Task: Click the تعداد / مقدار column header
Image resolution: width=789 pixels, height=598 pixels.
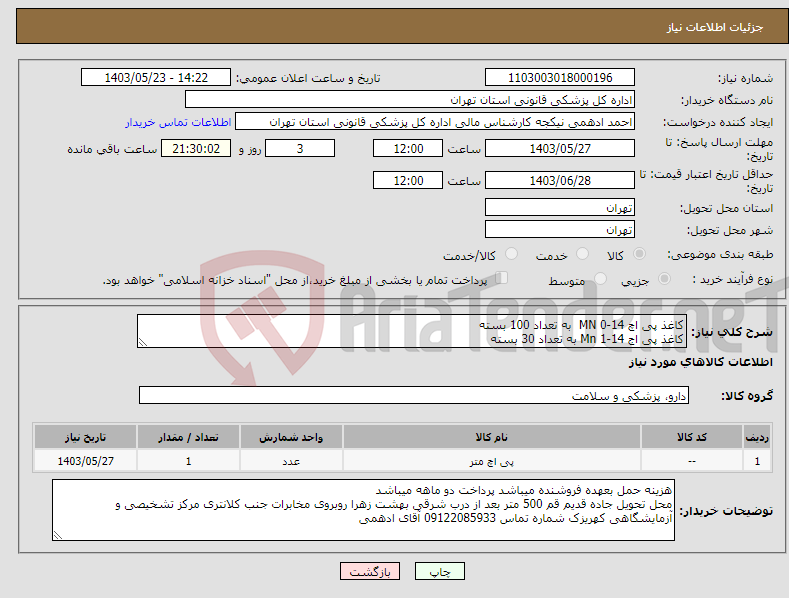Action: click(188, 437)
